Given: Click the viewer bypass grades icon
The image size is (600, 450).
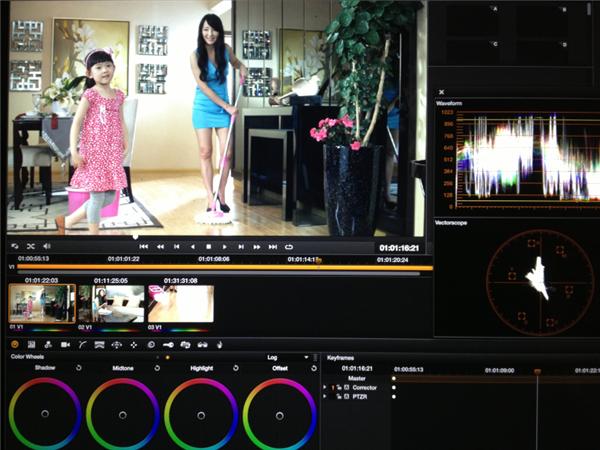Looking at the screenshot, I should 15,246.
